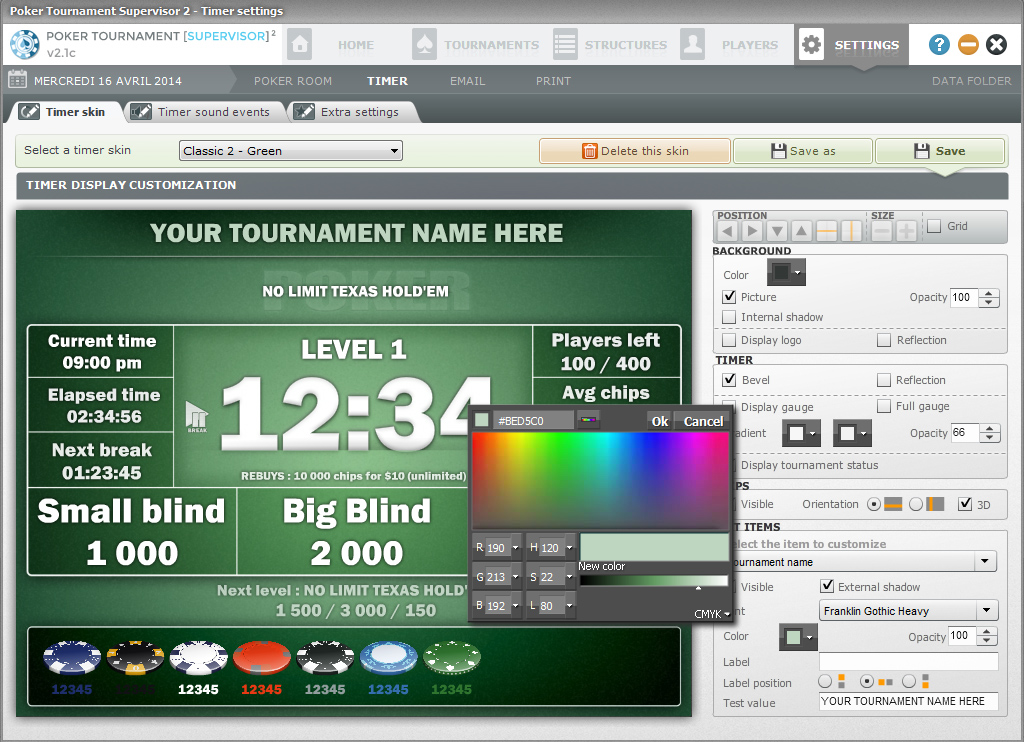This screenshot has width=1024, height=742.
Task: Click the Delete this skin button
Action: point(635,151)
